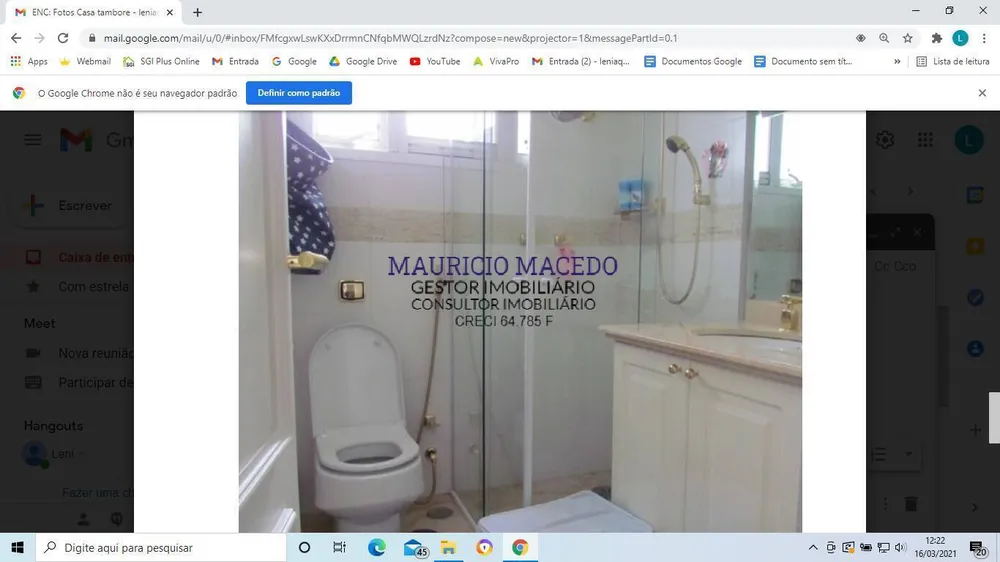The image size is (1000, 562).
Task: Open Cortana circle icon
Action: [x=304, y=547]
